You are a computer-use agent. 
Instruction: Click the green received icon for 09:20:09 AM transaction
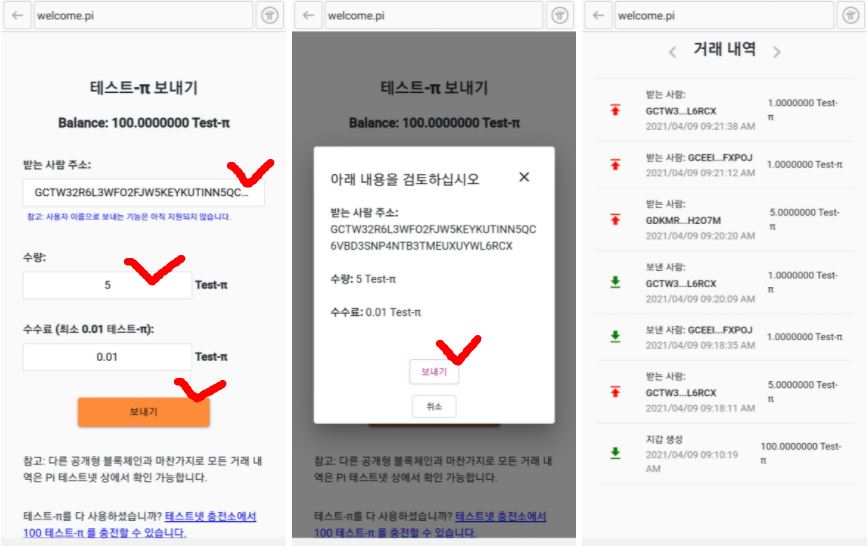click(615, 282)
